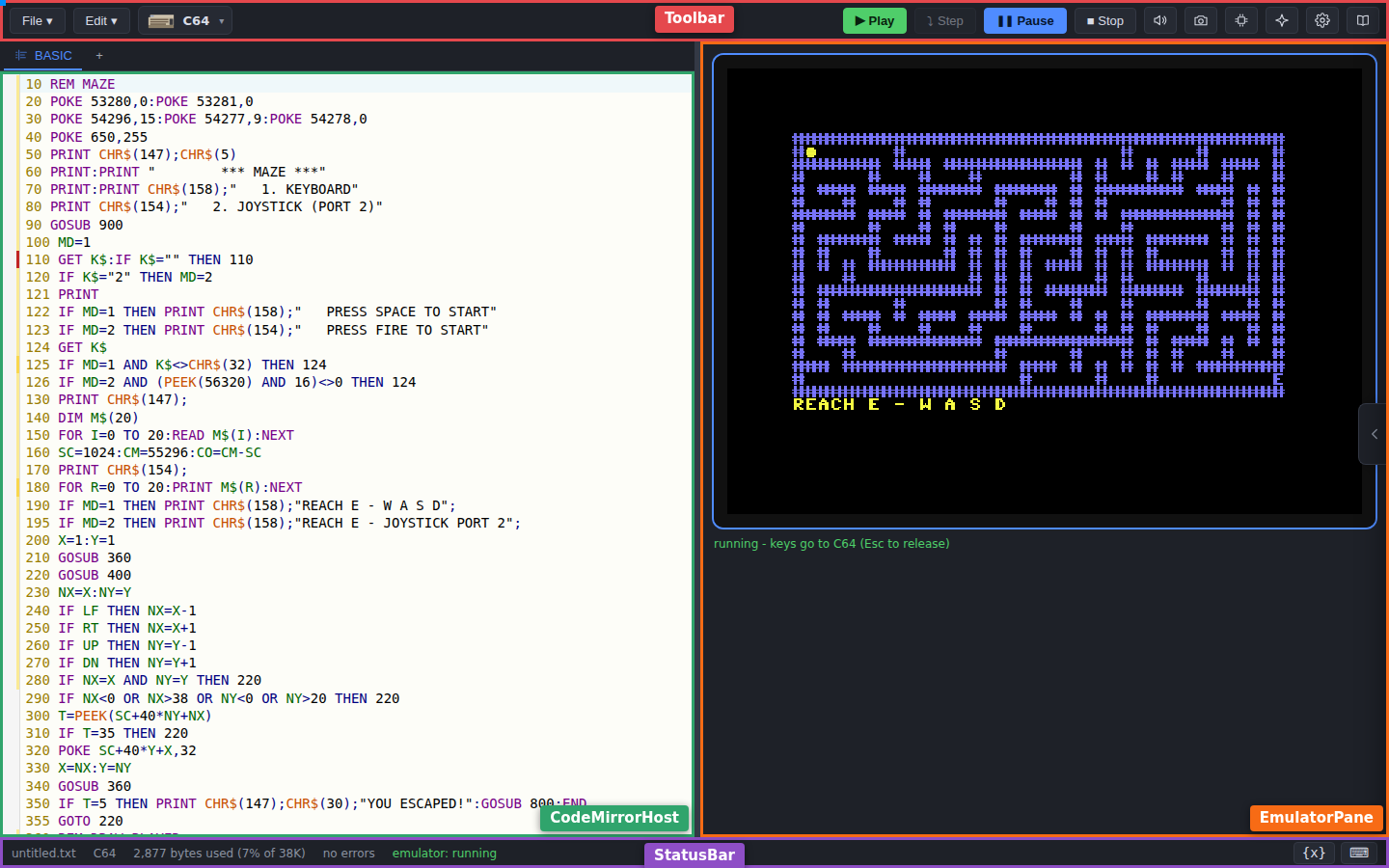
Task: Click code line '100 MD=1'
Action: tap(357, 242)
